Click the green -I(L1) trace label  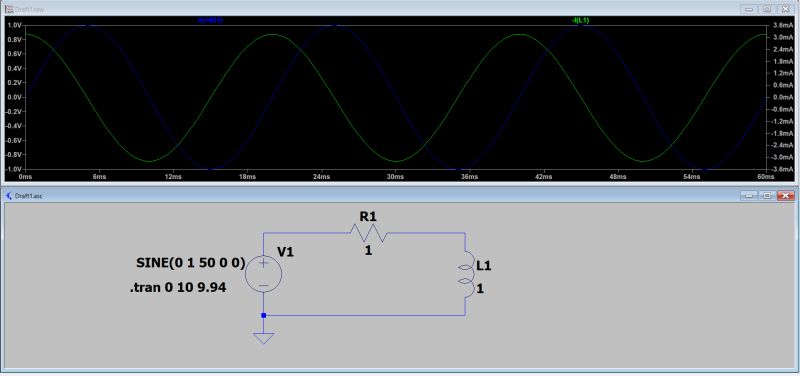tap(581, 20)
